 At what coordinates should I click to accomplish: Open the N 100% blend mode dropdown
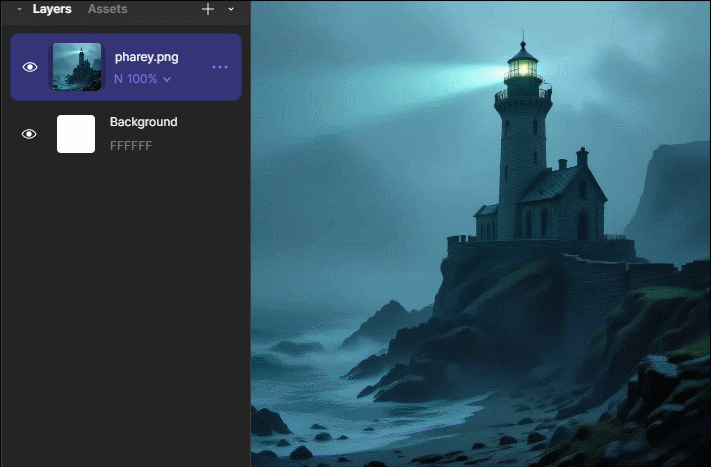tap(142, 79)
